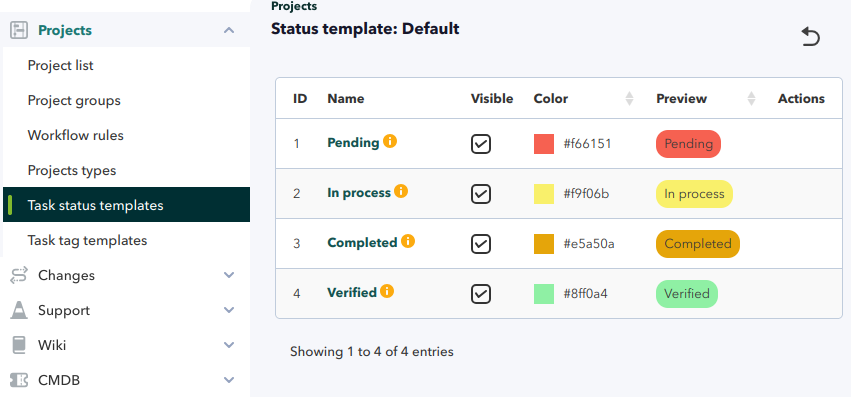Screen dimensions: 851x397
Task: Click the hex value #e5a50a
Action: 589,244
